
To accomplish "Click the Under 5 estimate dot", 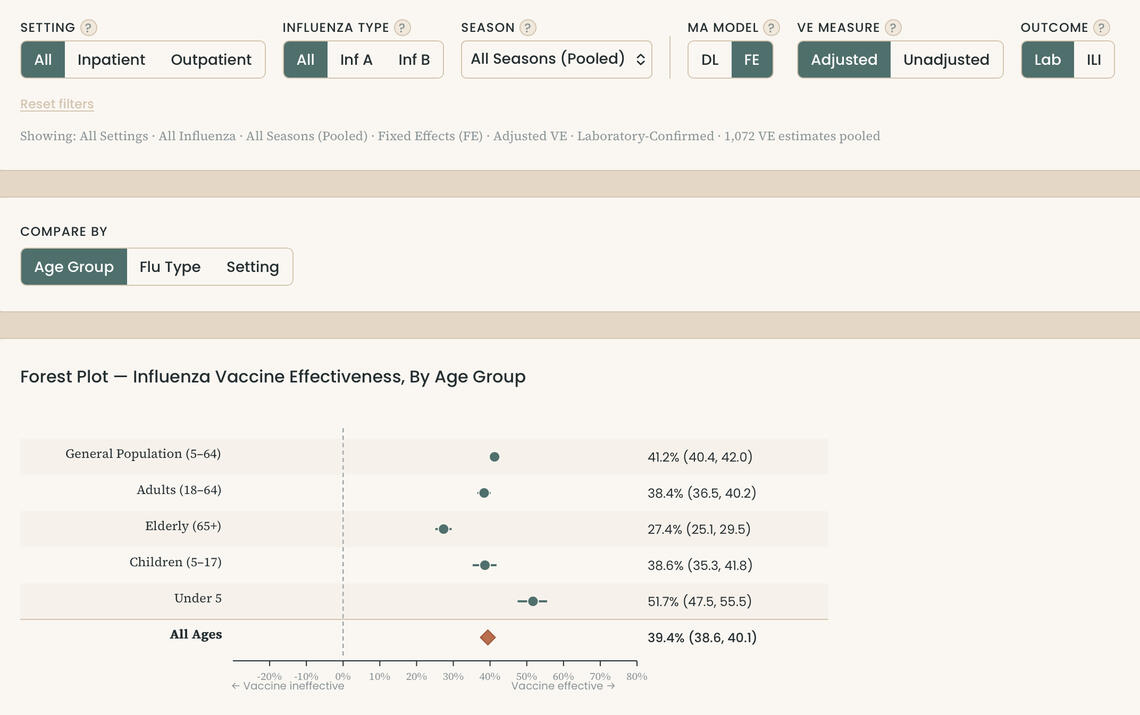I will coord(532,601).
